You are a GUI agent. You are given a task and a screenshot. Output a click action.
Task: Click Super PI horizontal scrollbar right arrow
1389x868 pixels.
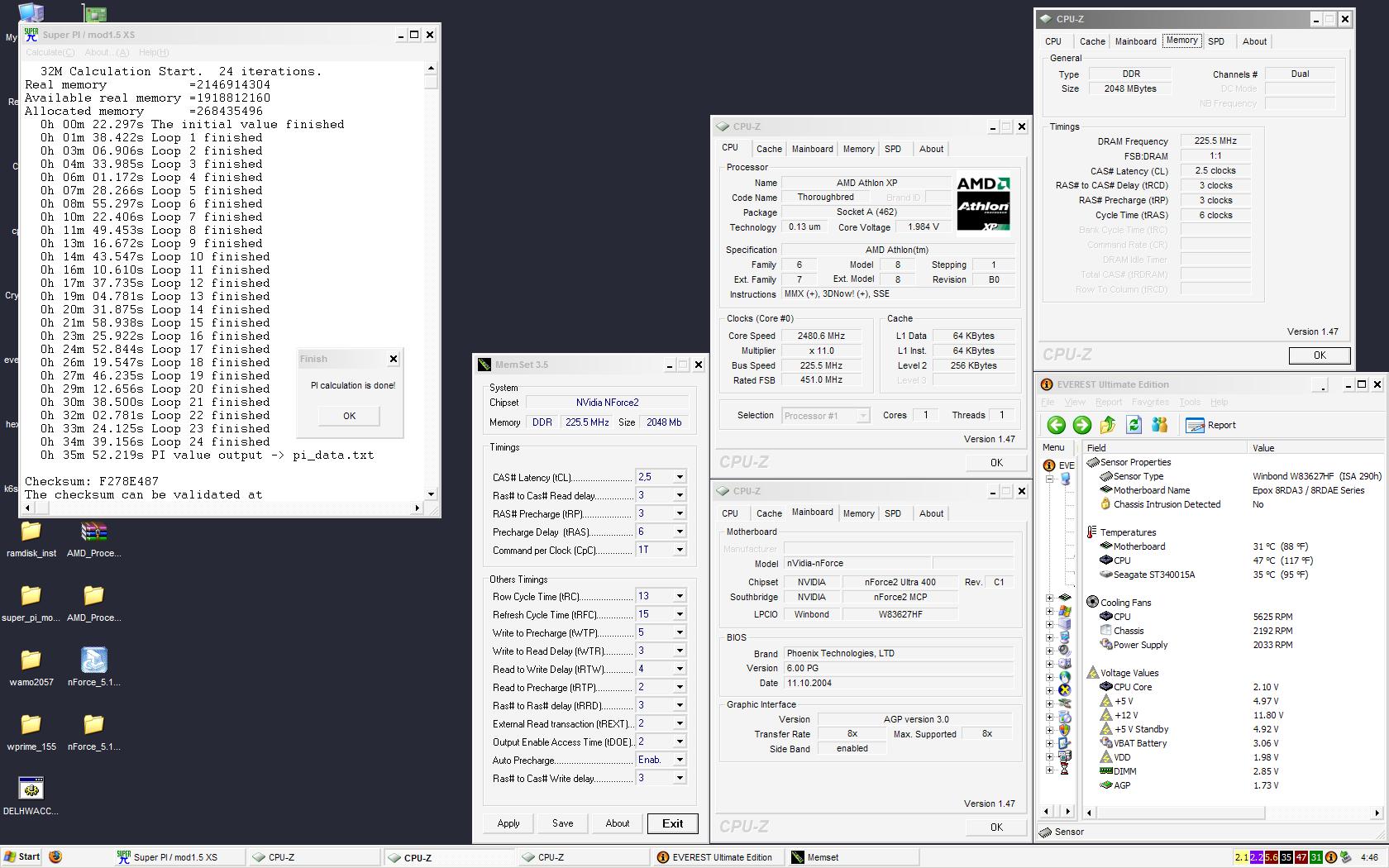pyautogui.click(x=418, y=507)
